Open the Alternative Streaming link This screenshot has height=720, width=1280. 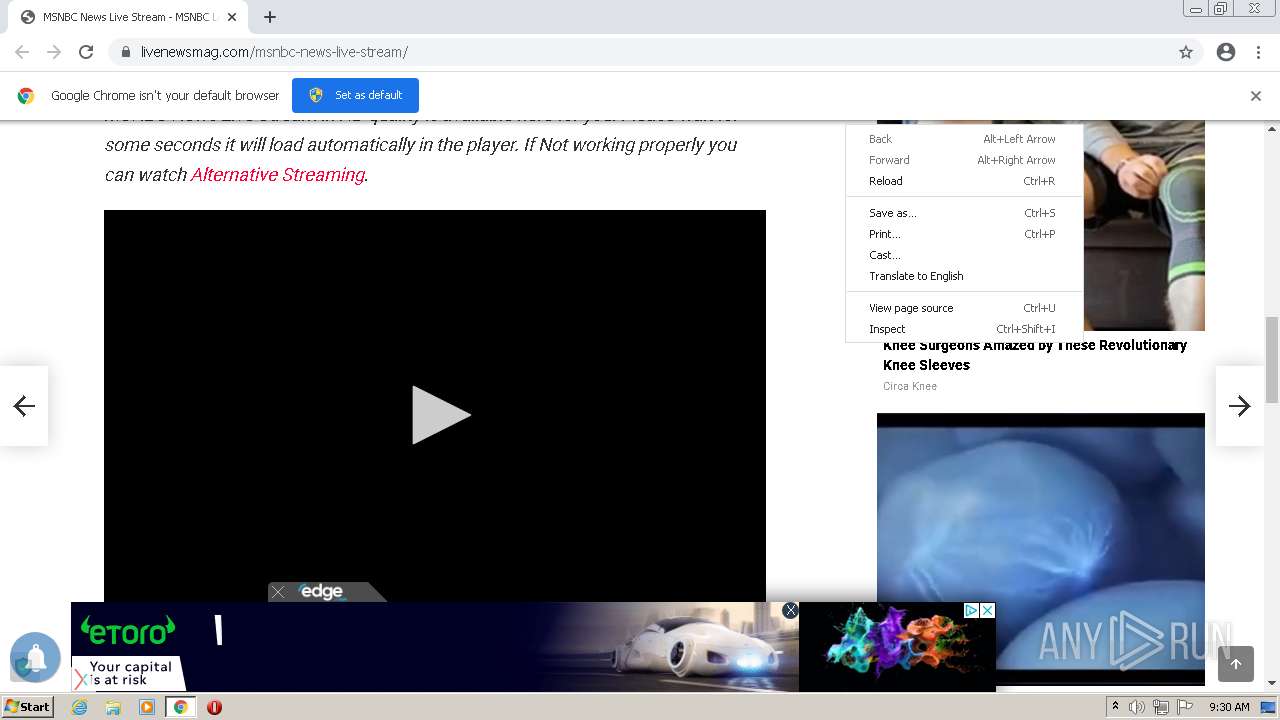tap(277, 174)
